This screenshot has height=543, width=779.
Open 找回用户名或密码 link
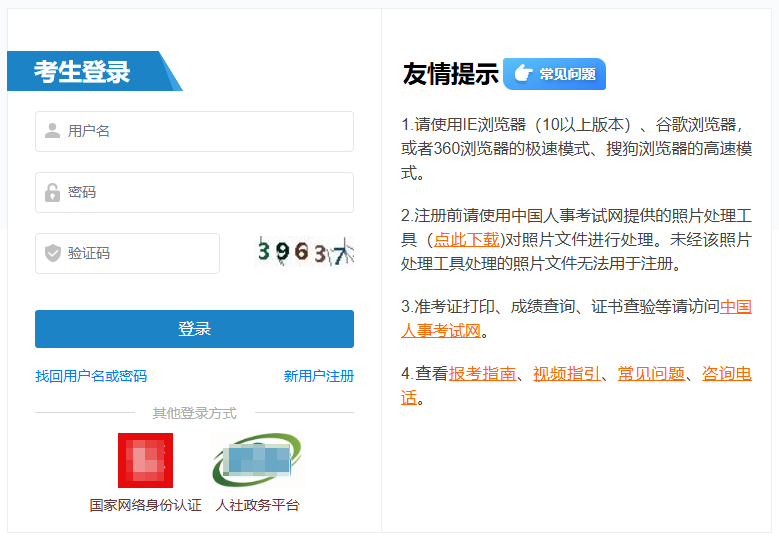coord(91,376)
